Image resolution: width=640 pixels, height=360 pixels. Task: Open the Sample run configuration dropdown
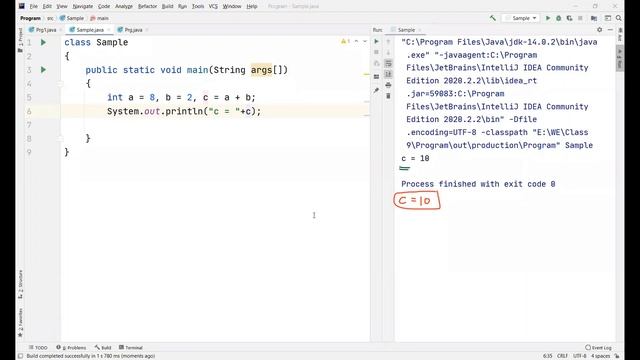[521, 18]
